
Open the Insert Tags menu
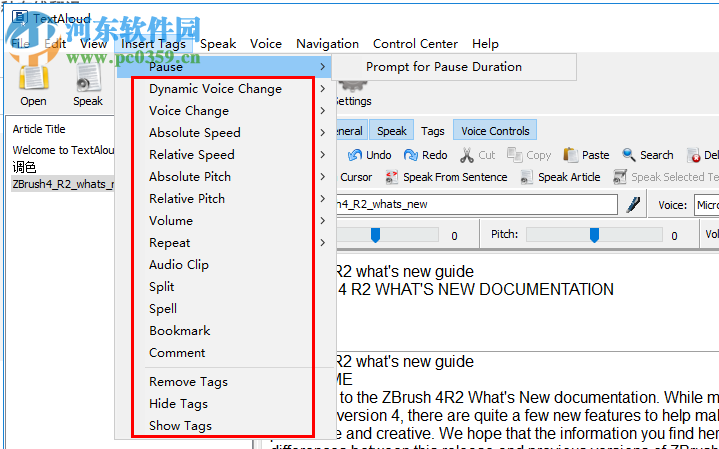click(x=153, y=44)
